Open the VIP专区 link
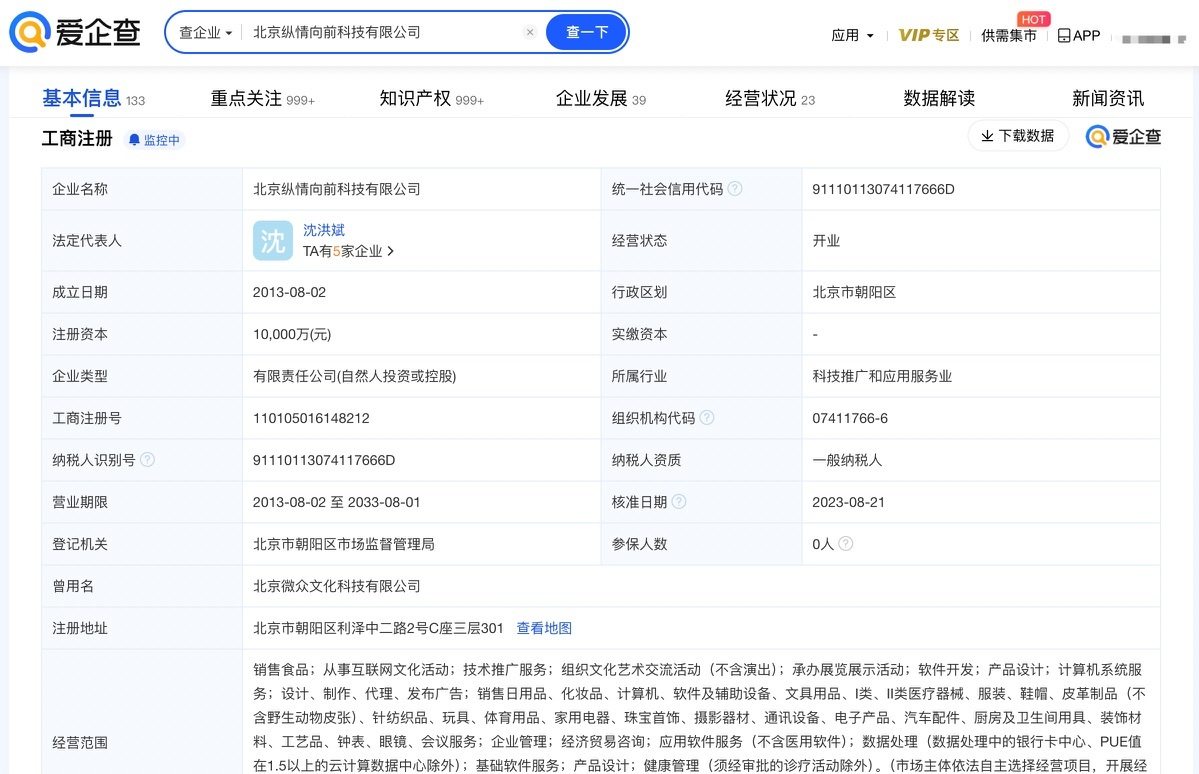This screenshot has height=774, width=1199. [x=928, y=35]
